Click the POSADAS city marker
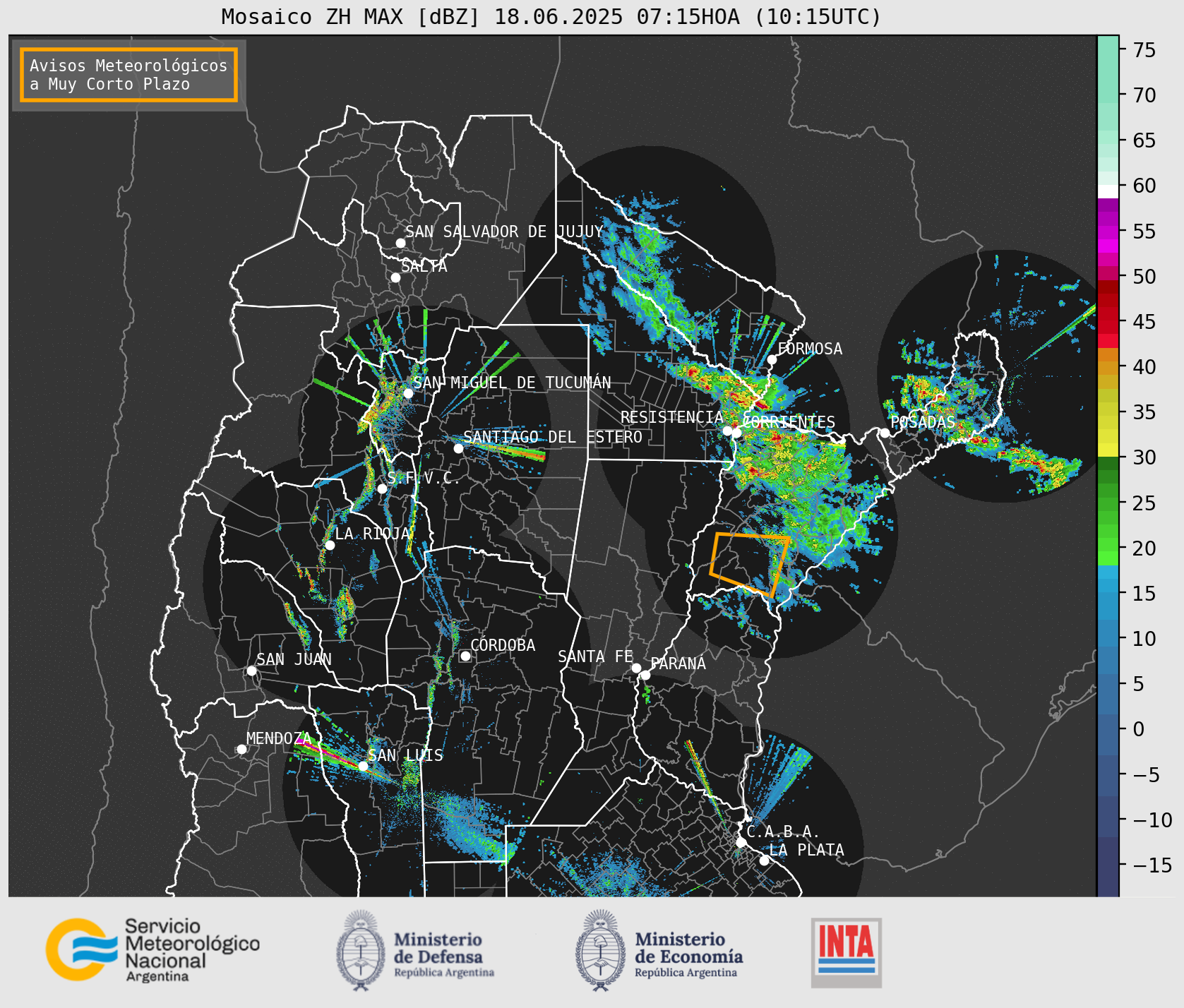 click(885, 433)
